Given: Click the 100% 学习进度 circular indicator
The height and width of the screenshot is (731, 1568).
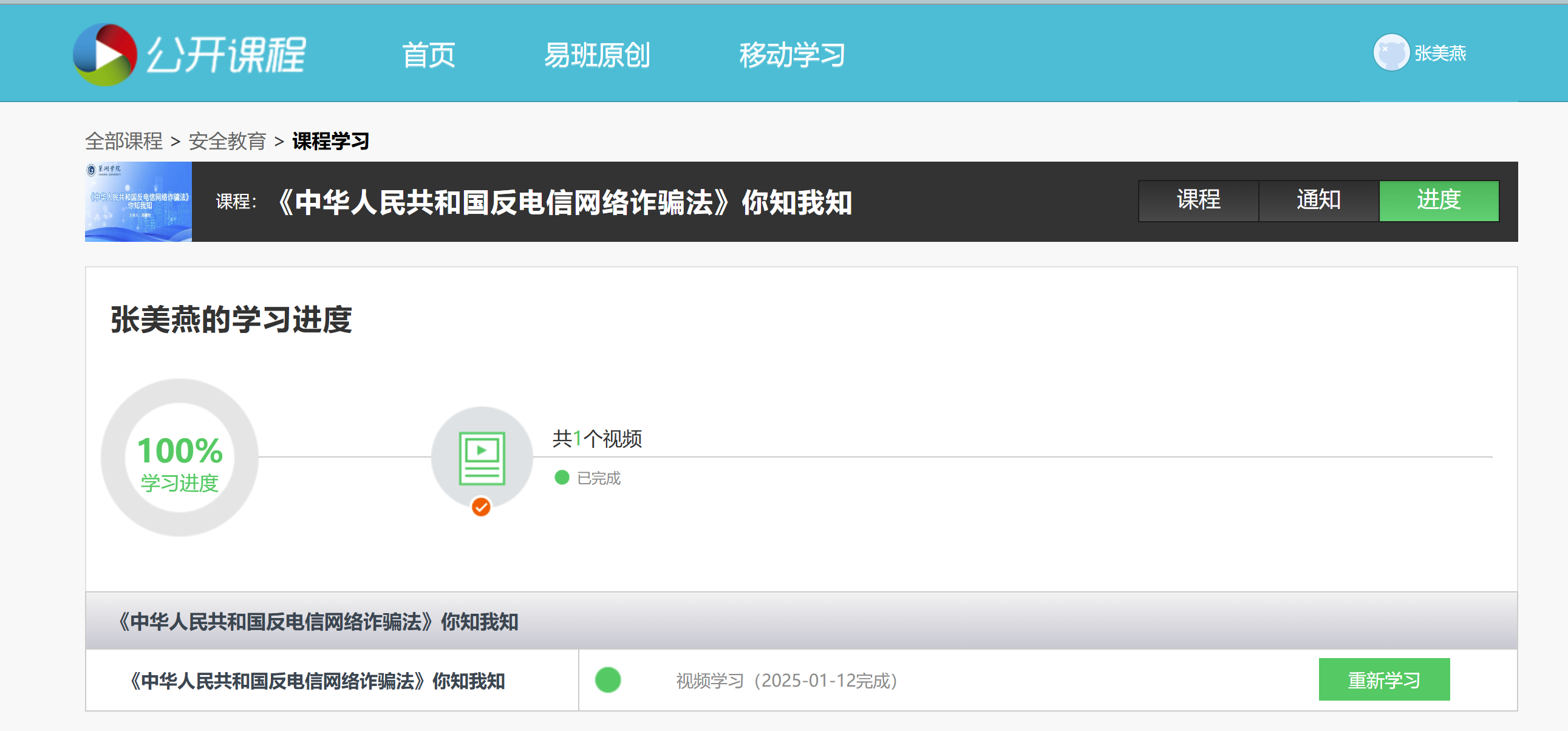Looking at the screenshot, I should (x=180, y=458).
